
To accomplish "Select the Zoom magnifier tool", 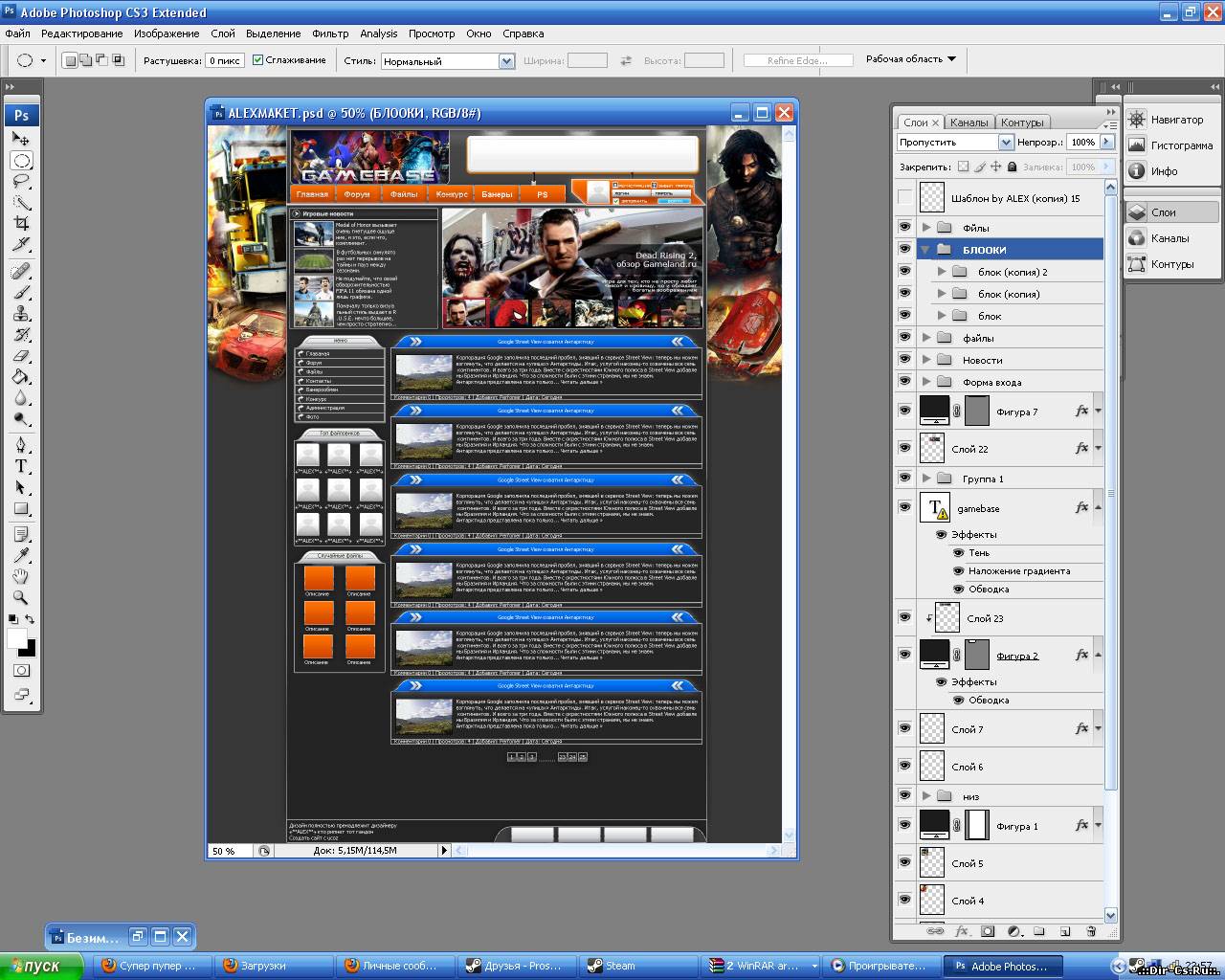I will click(x=21, y=597).
